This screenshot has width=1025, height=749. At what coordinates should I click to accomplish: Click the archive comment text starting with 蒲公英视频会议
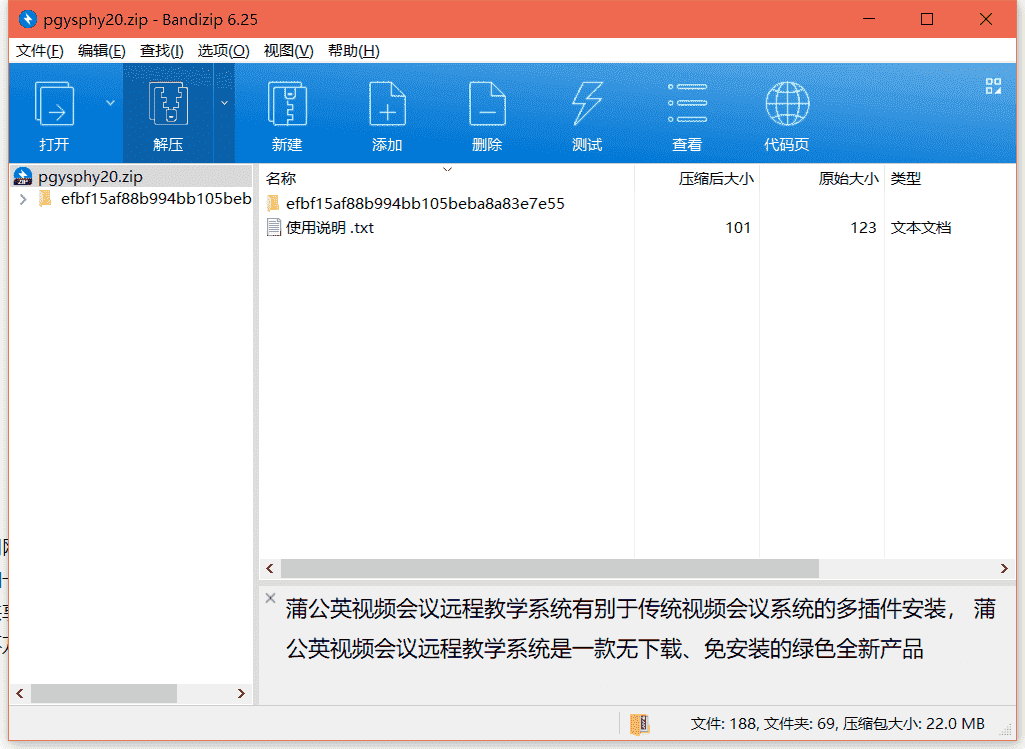[640, 629]
